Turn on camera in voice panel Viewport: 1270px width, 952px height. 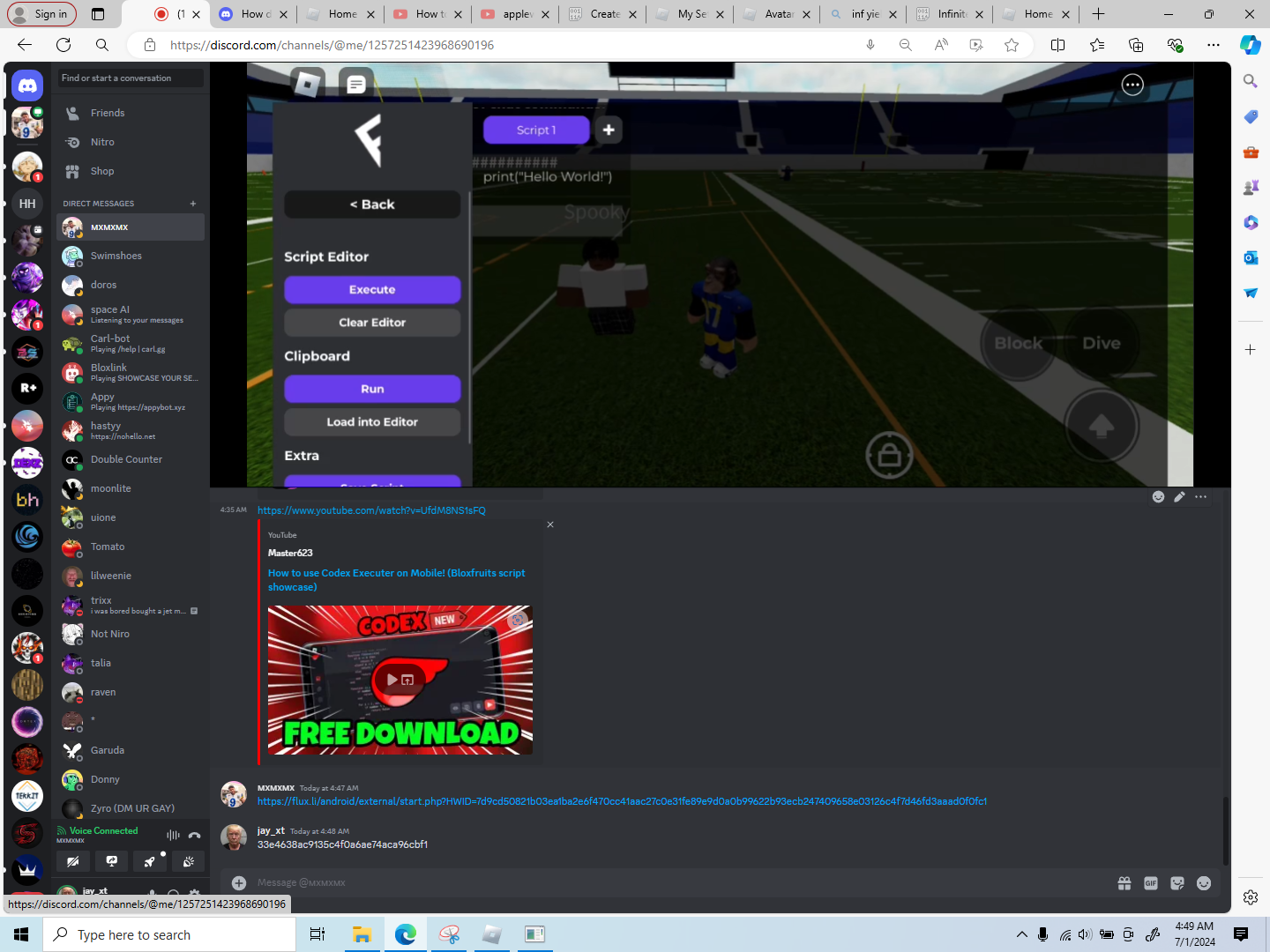pyautogui.click(x=73, y=861)
